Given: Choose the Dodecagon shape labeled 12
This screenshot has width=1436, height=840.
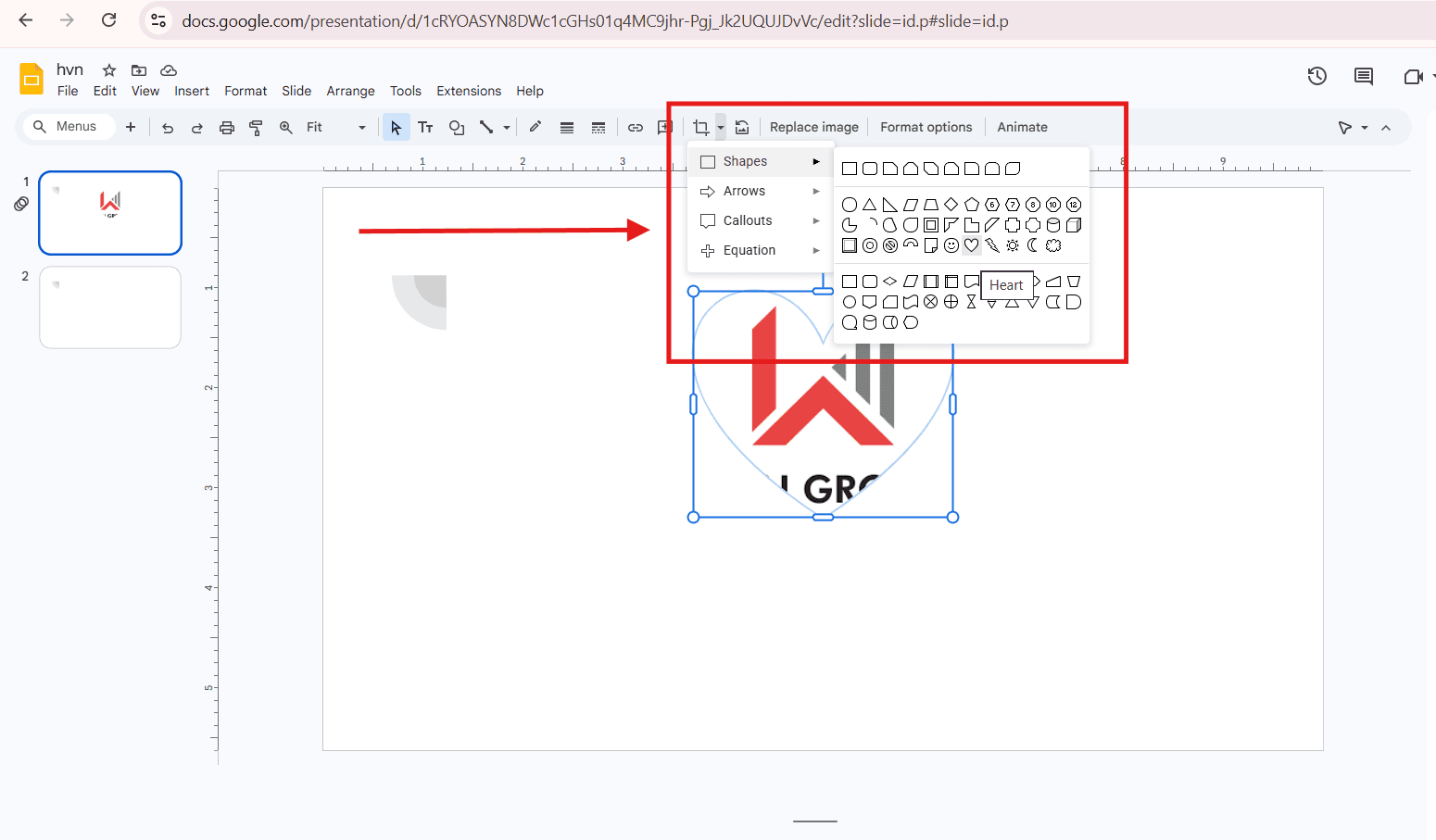Looking at the screenshot, I should (1074, 205).
